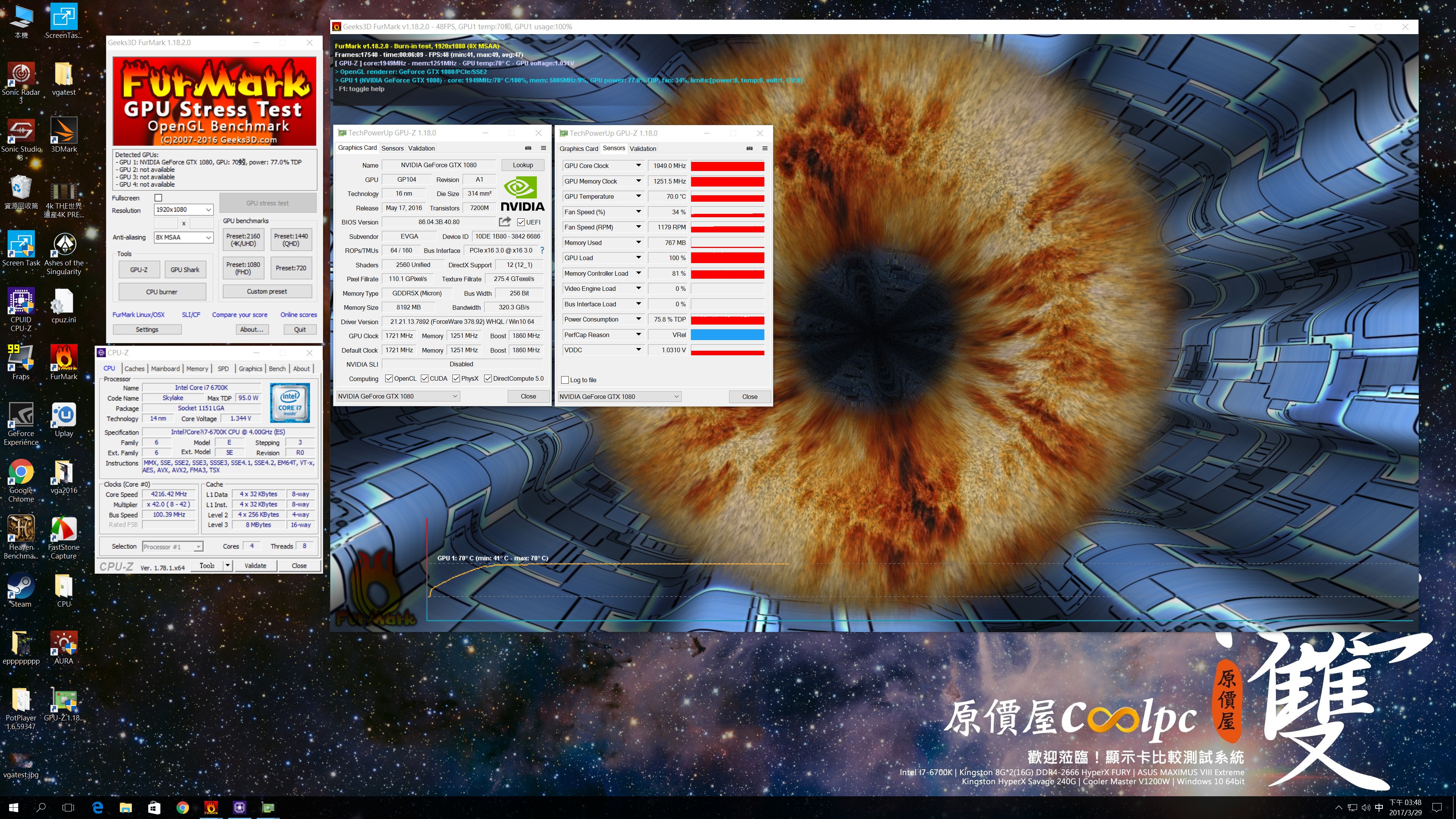This screenshot has width=1456, height=819.
Task: Open GeForce Experience desktop icon
Action: pyautogui.click(x=21, y=424)
